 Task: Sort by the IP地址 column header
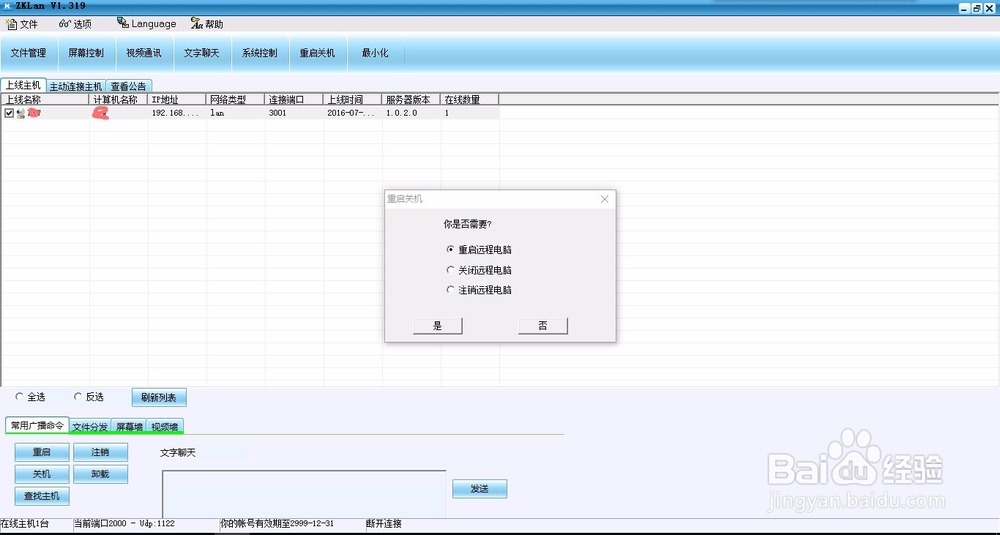177,100
